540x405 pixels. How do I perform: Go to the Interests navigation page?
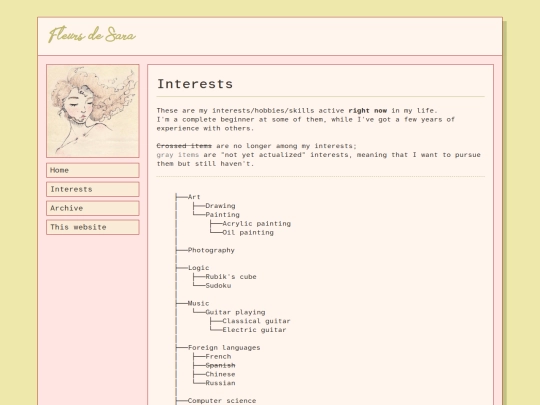[x=93, y=189]
